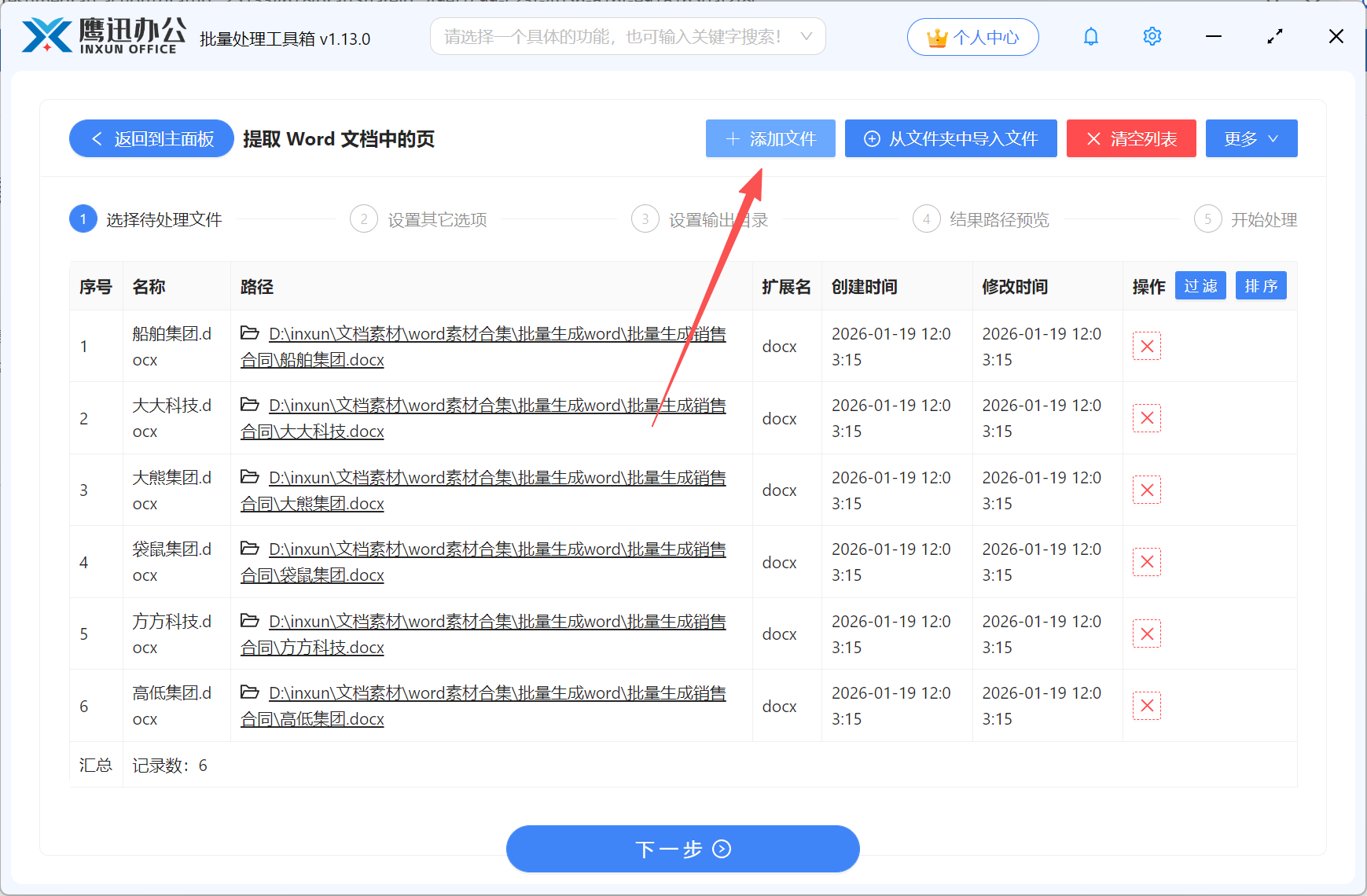Click the 添加文件 button
Screen dimensions: 1367x896
pos(770,138)
